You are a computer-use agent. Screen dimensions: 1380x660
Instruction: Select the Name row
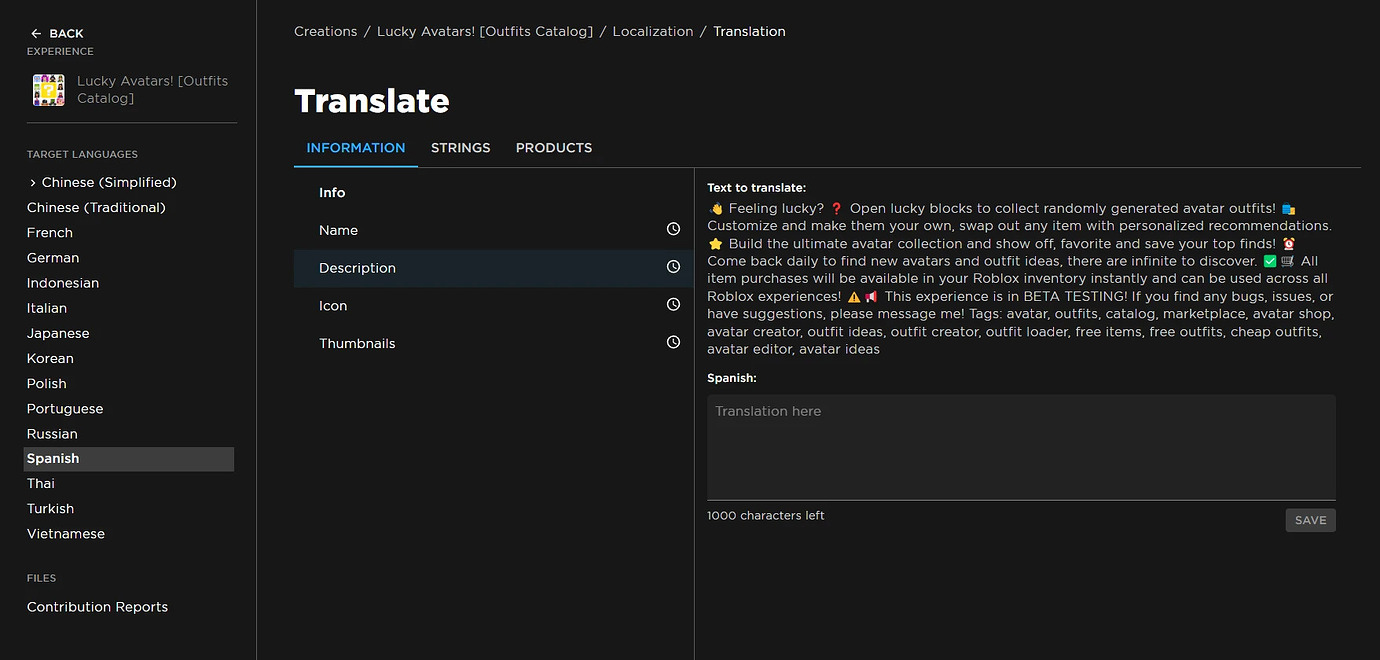[x=493, y=230]
